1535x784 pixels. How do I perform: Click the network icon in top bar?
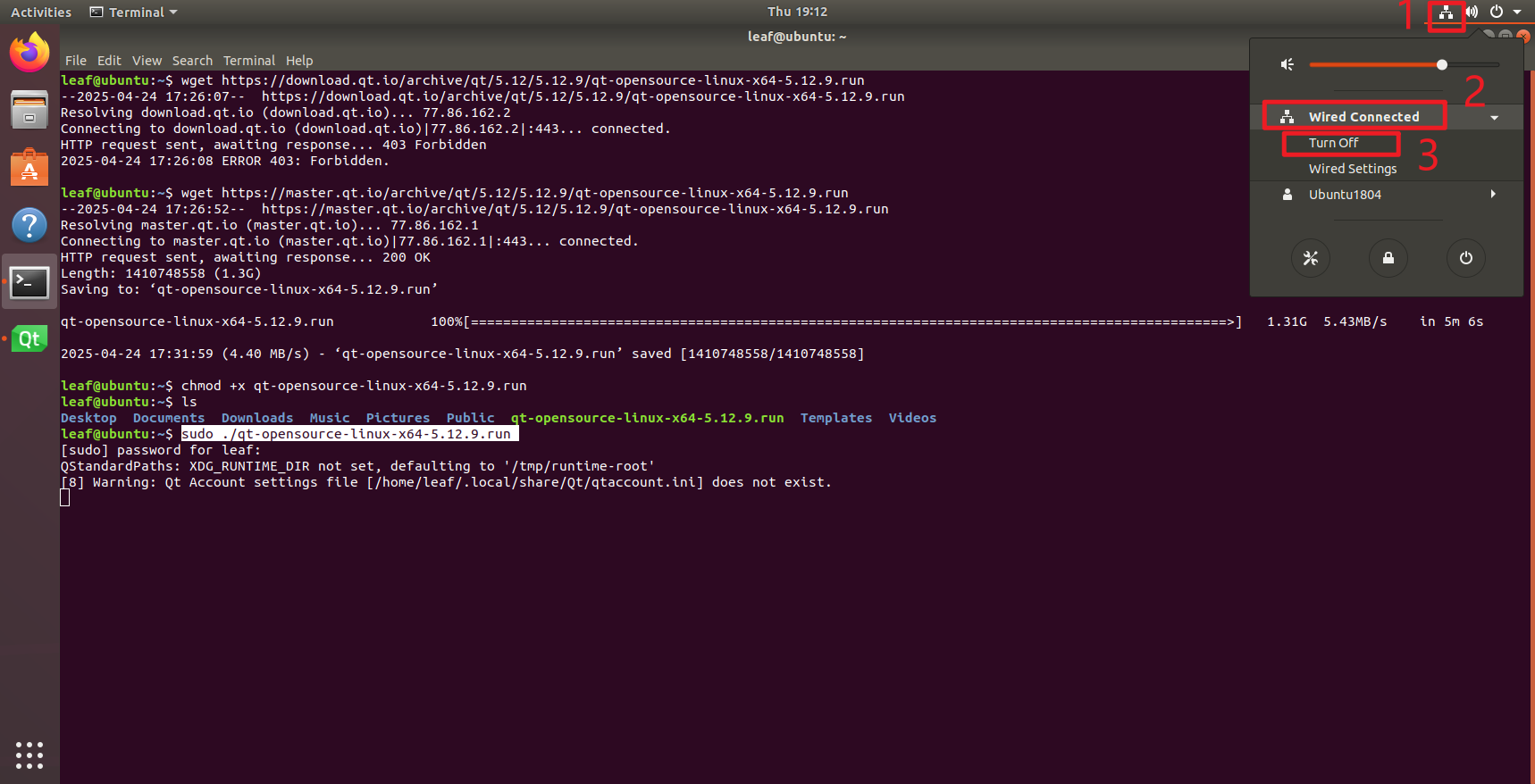click(1446, 13)
